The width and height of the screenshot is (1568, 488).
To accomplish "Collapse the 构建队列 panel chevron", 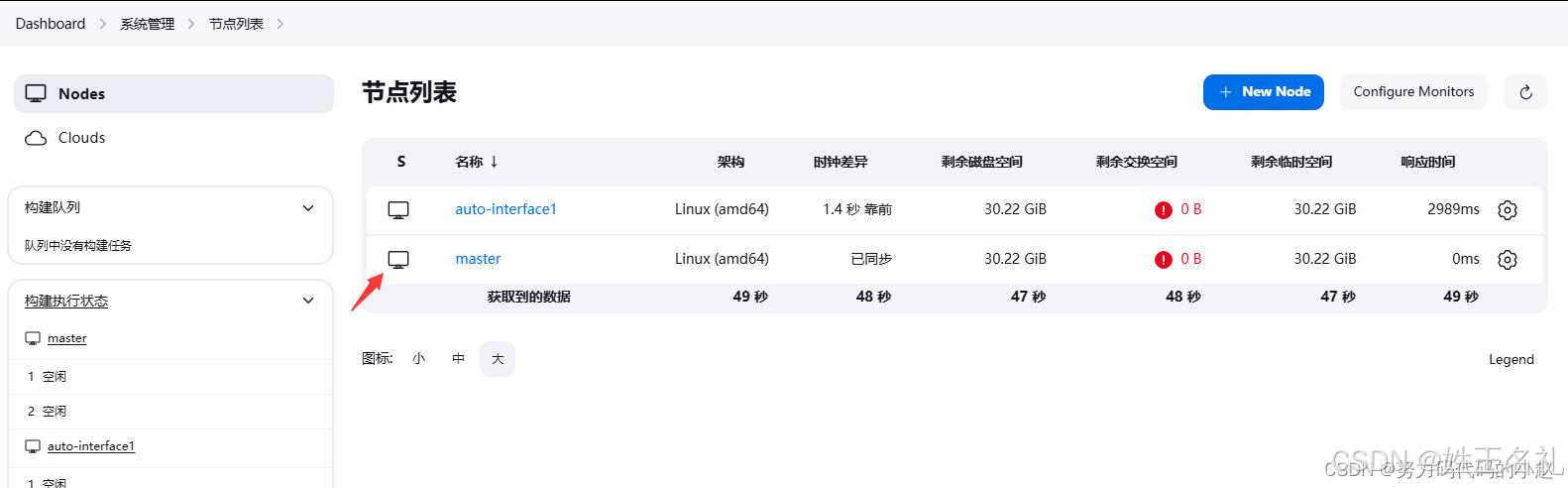I will coord(308,208).
